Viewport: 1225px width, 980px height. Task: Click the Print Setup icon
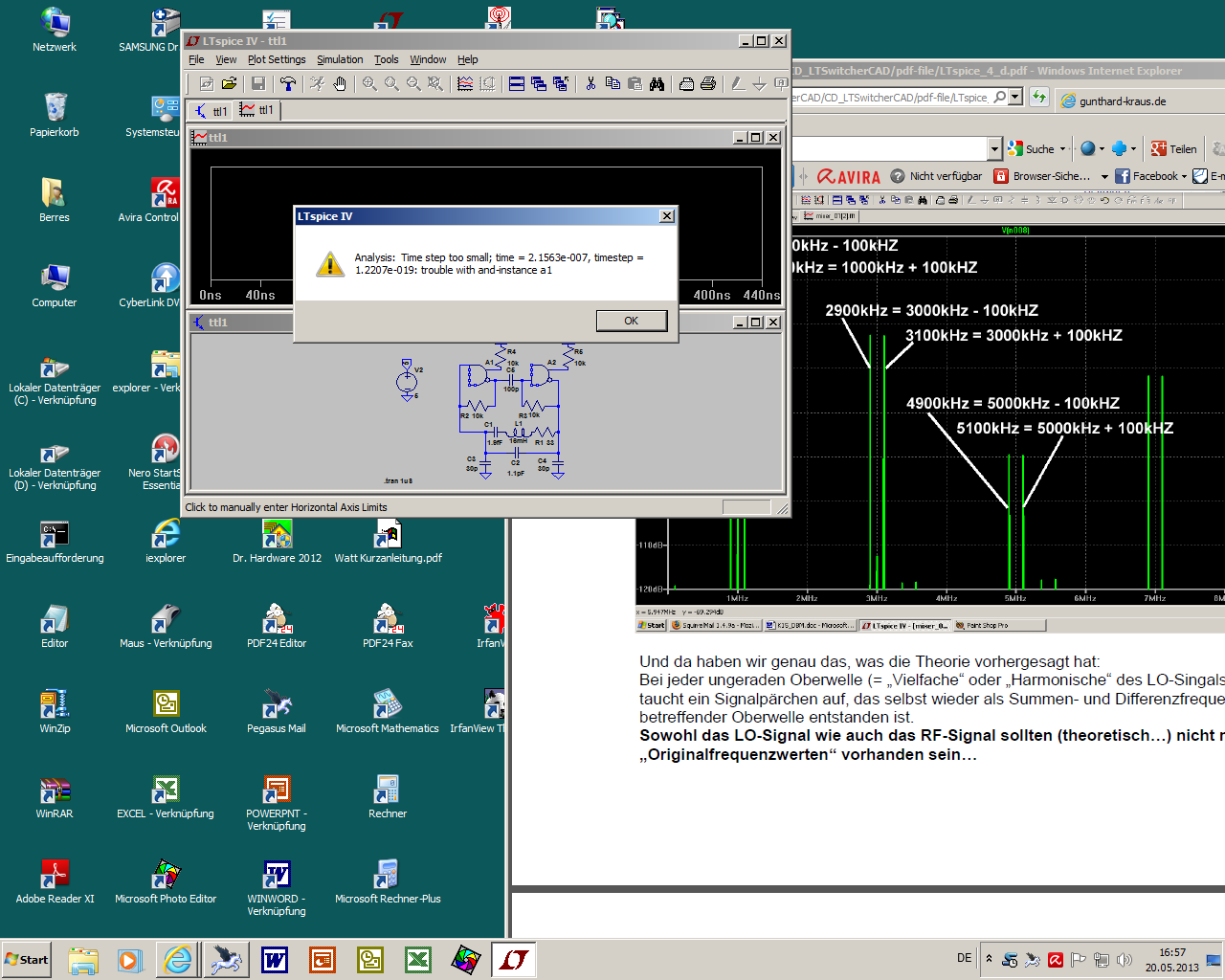coord(686,84)
